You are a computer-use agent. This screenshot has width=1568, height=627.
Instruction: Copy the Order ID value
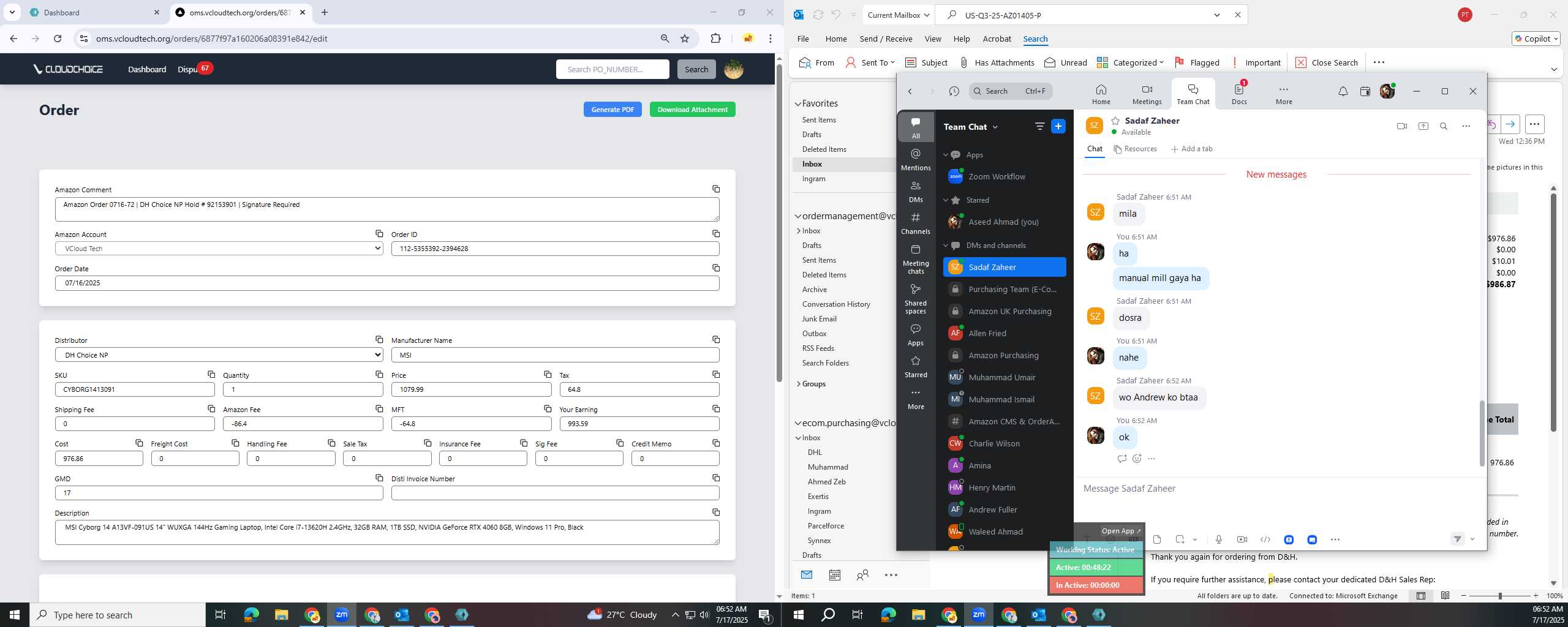point(716,234)
